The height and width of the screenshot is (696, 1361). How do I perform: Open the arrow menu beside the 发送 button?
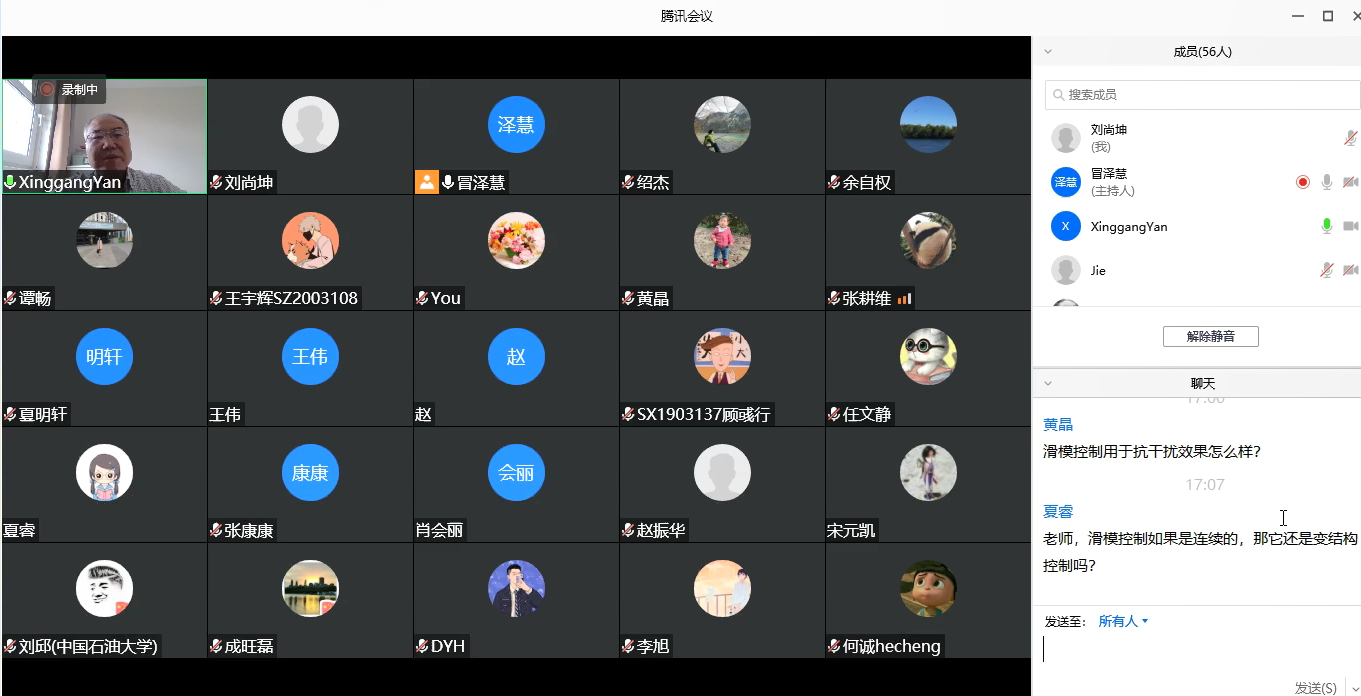click(1355, 688)
